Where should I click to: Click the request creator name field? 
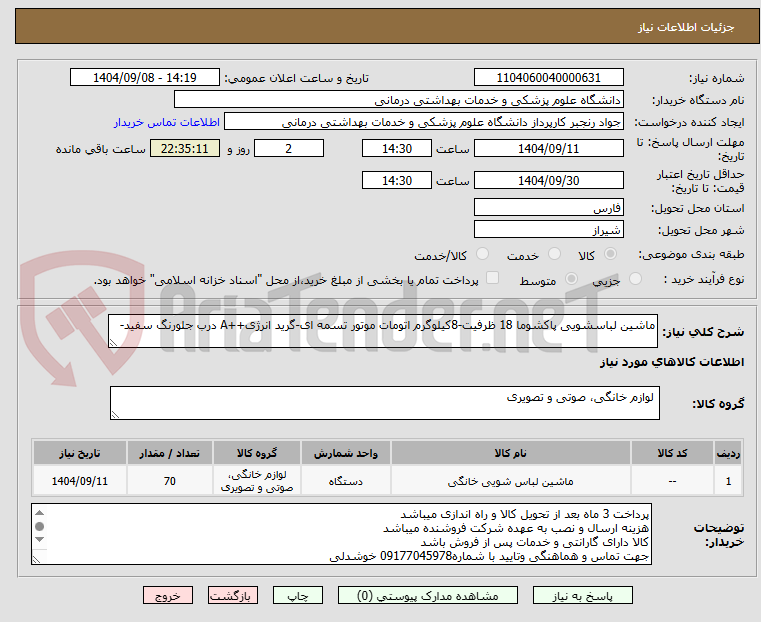[x=424, y=122]
